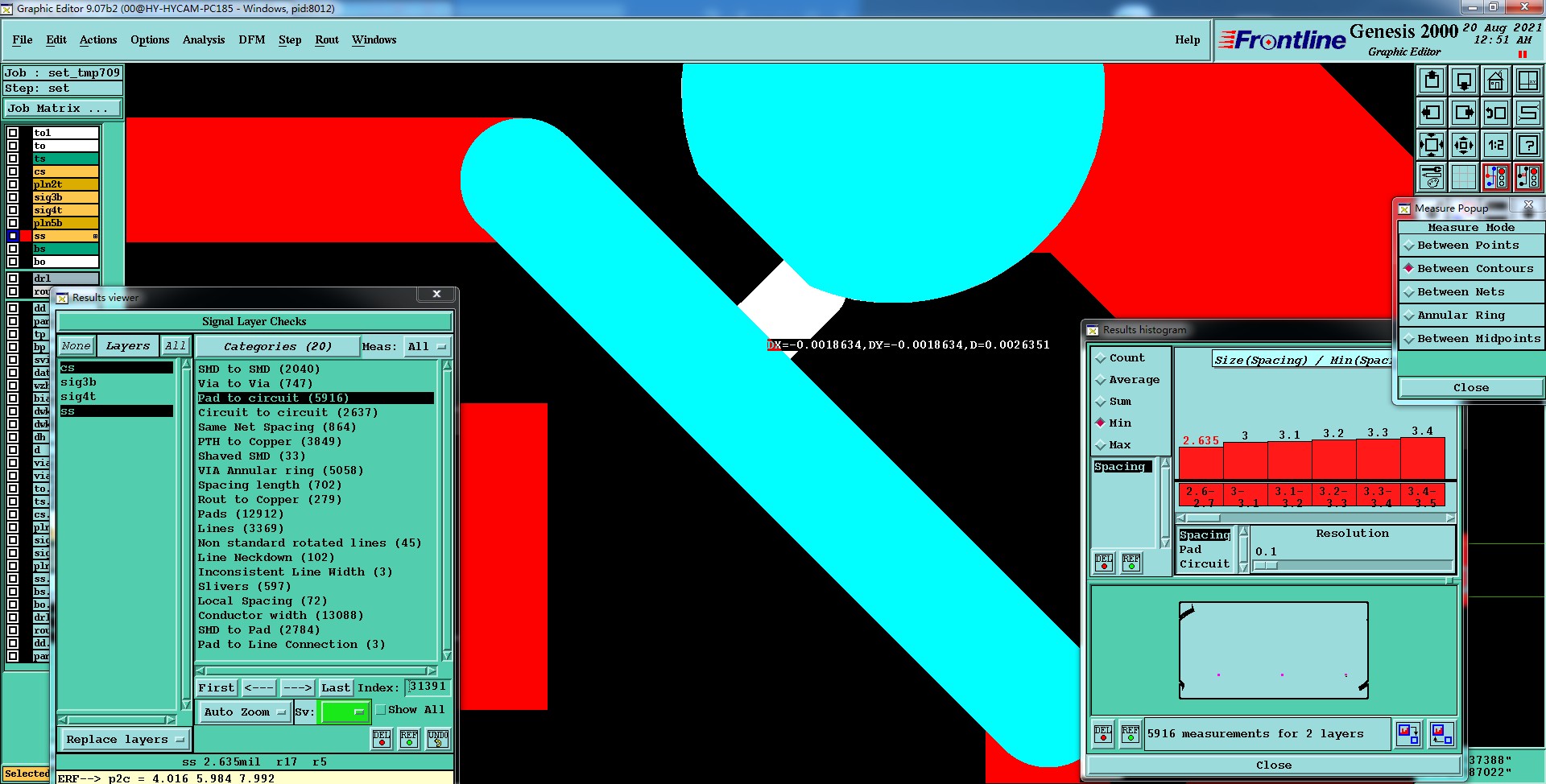Click the black net traffic-light icon
1546x784 pixels.
[x=1528, y=177]
